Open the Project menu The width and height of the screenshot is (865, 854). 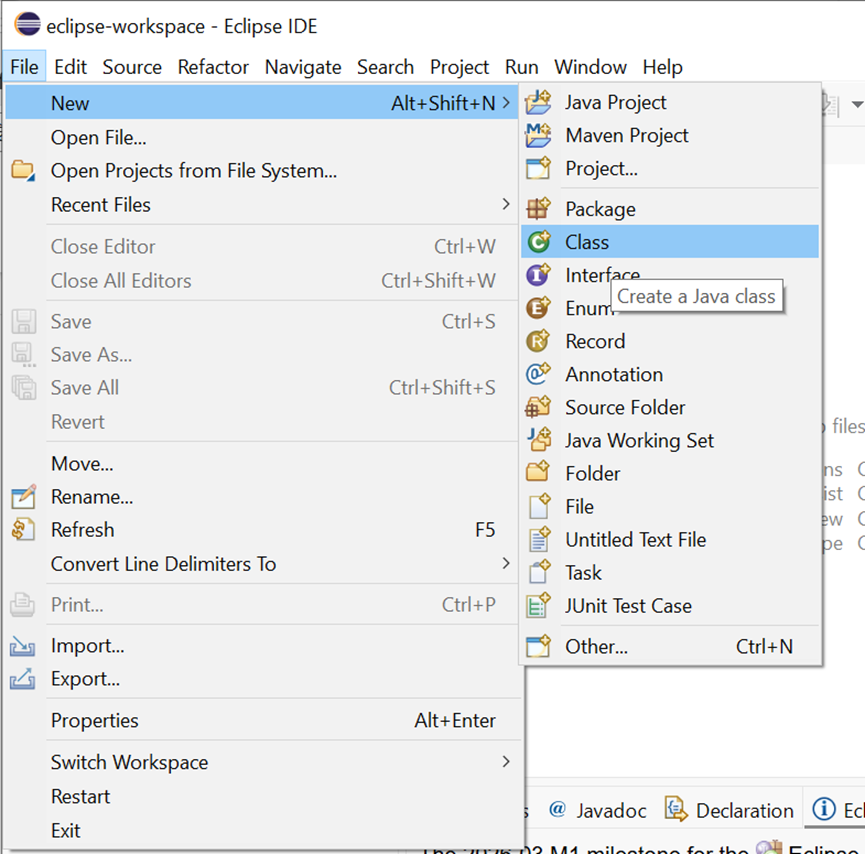click(x=459, y=67)
